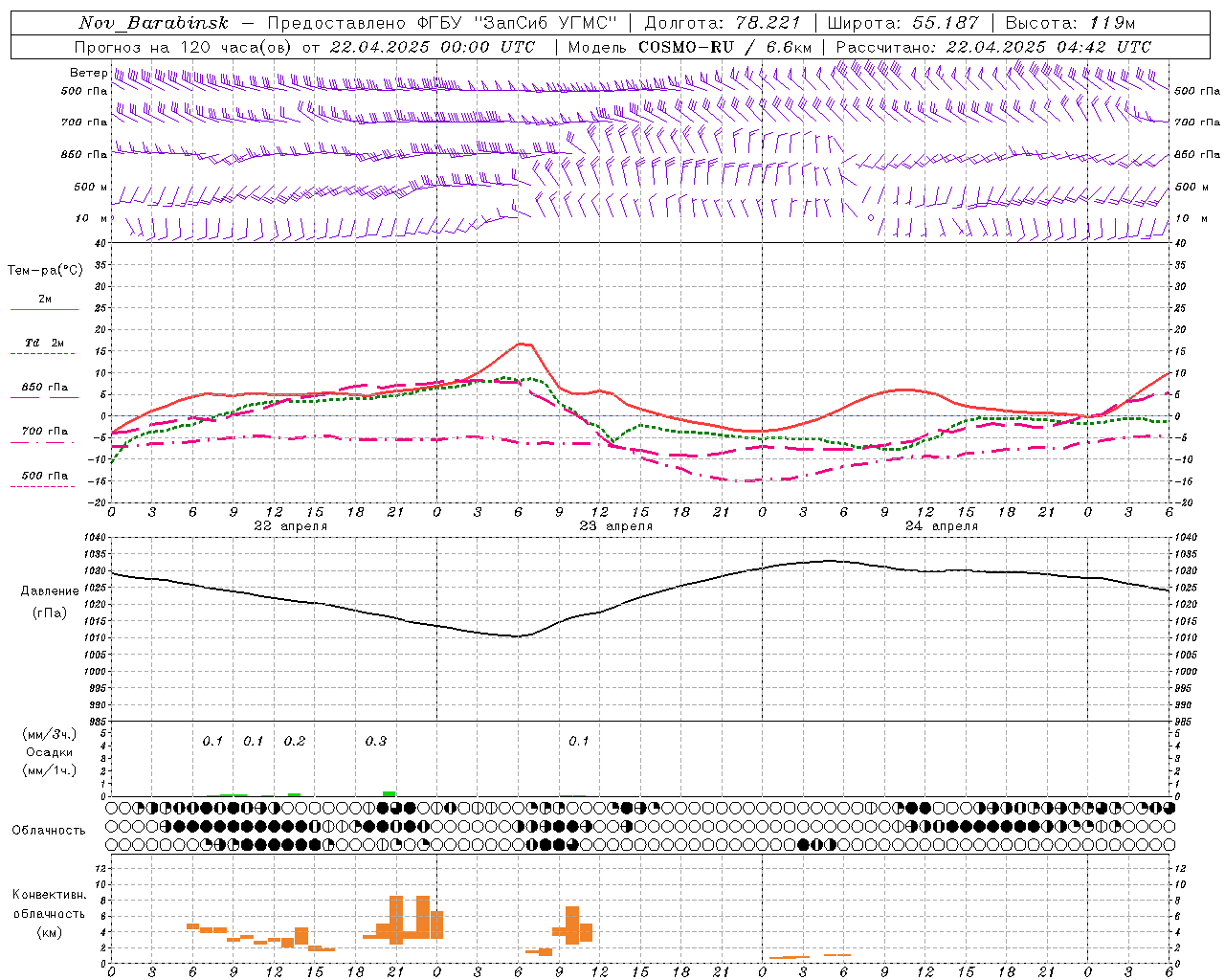Click the 700 гПа temperature legend entry
The height and width of the screenshot is (980, 1225).
tap(45, 432)
